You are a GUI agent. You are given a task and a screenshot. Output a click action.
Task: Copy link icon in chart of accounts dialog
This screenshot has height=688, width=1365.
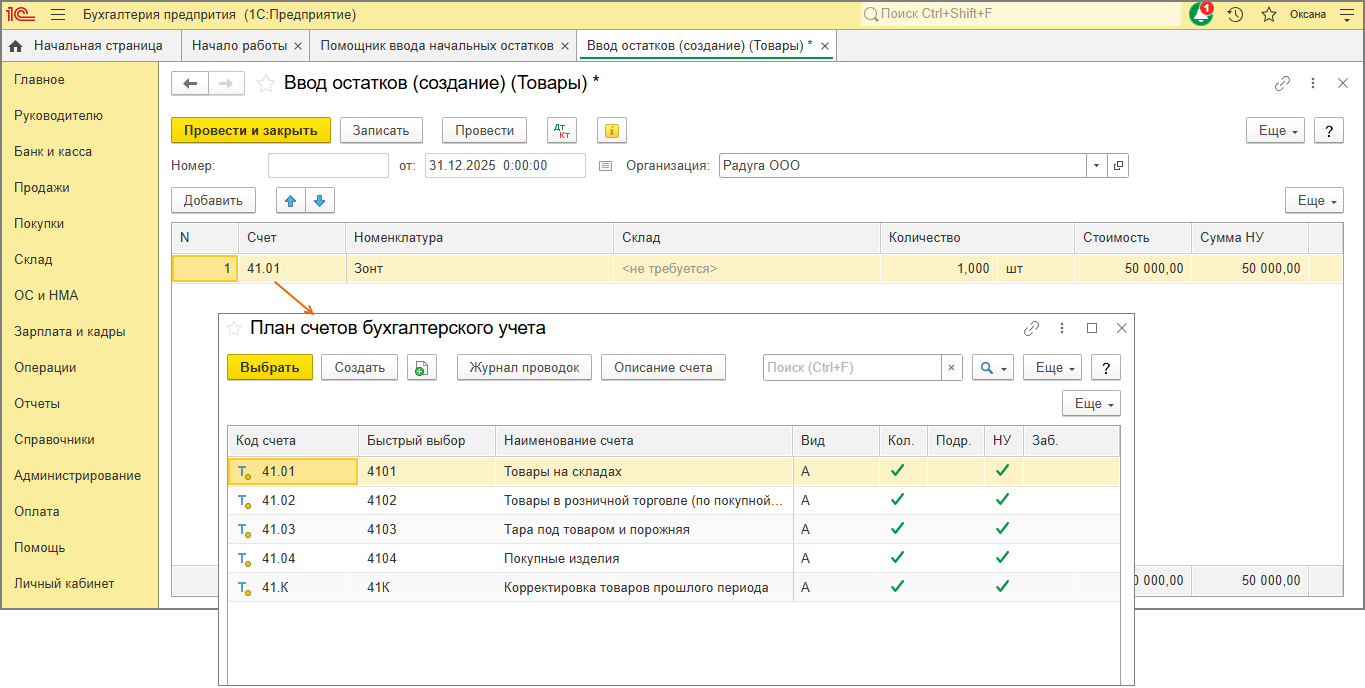pyautogui.click(x=1031, y=328)
